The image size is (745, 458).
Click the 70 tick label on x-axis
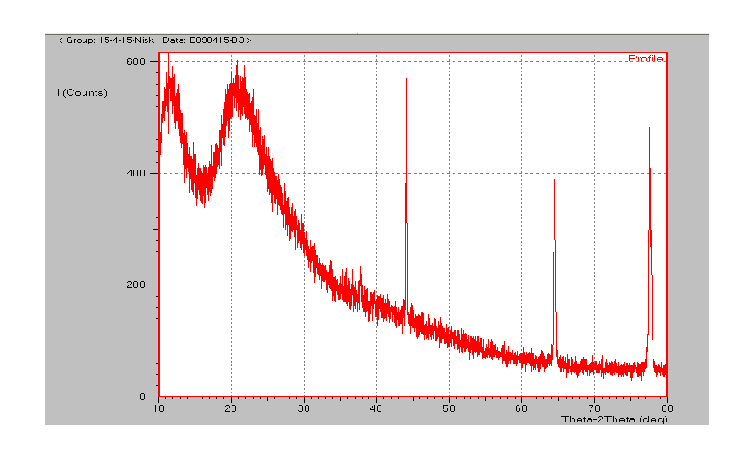[594, 409]
